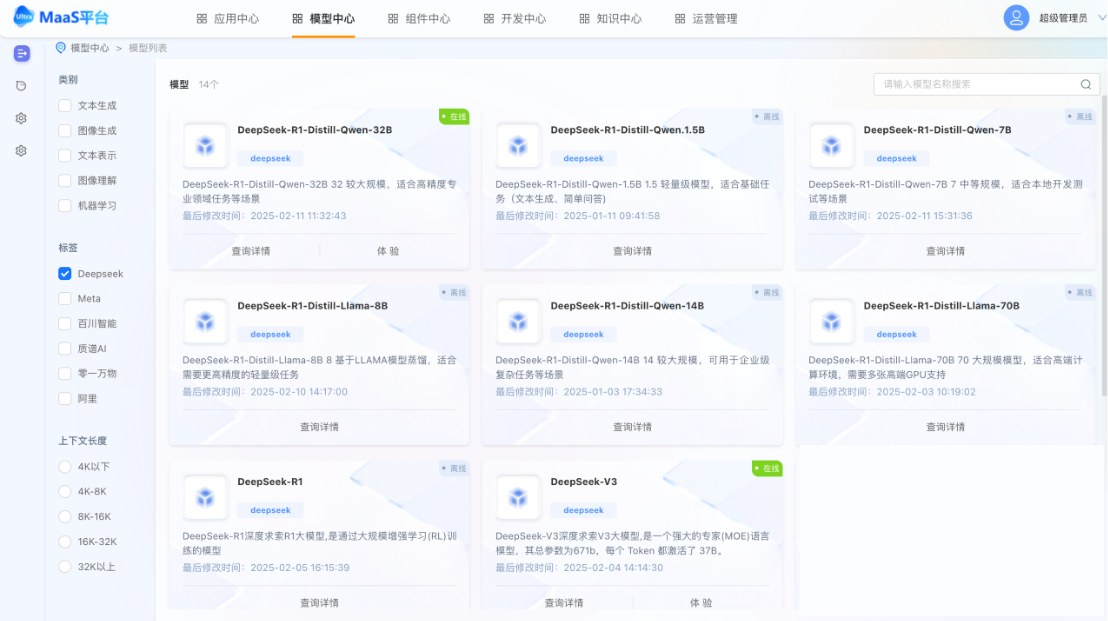
Task: Click 体验 for DeepSeek-V3
Action: pos(701,603)
